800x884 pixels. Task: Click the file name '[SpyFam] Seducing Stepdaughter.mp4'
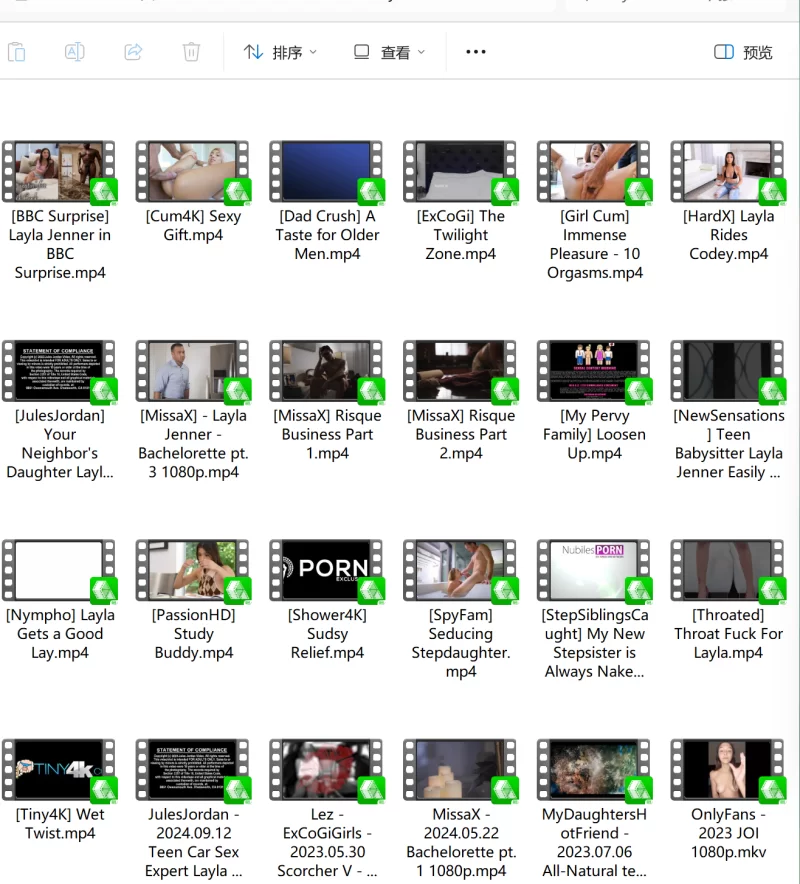pyautogui.click(x=461, y=643)
